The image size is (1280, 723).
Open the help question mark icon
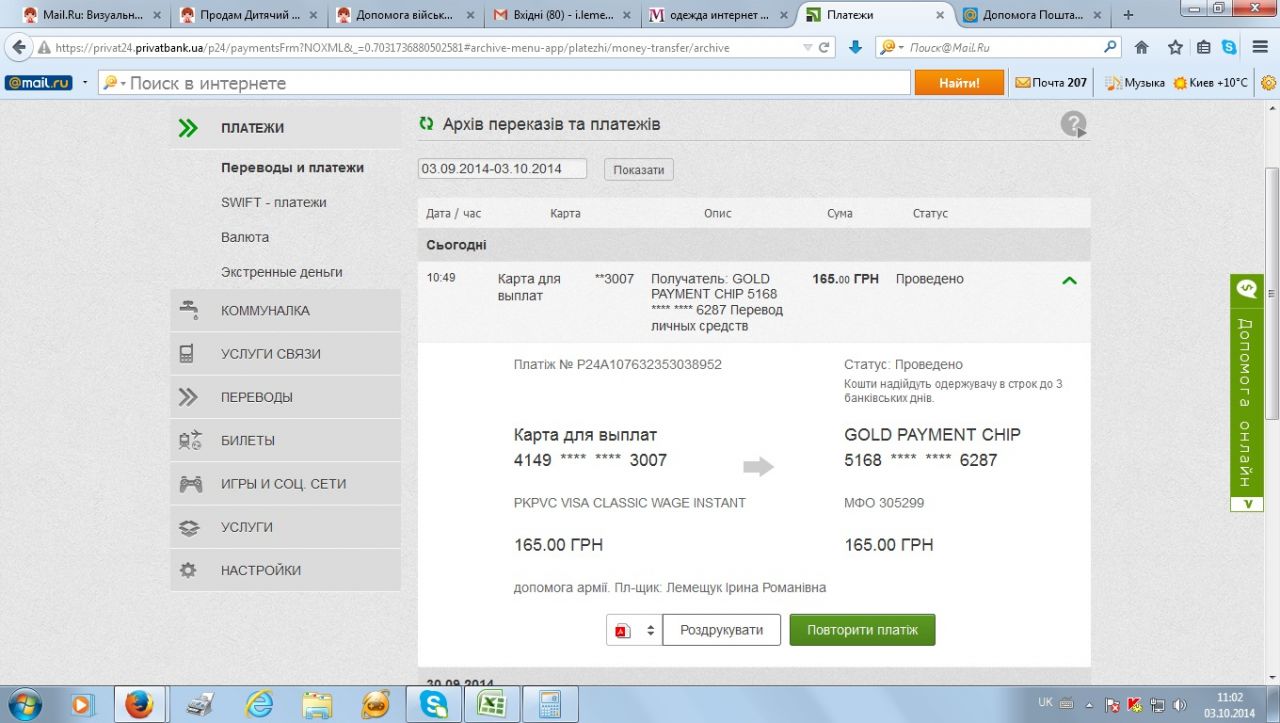point(1073,125)
